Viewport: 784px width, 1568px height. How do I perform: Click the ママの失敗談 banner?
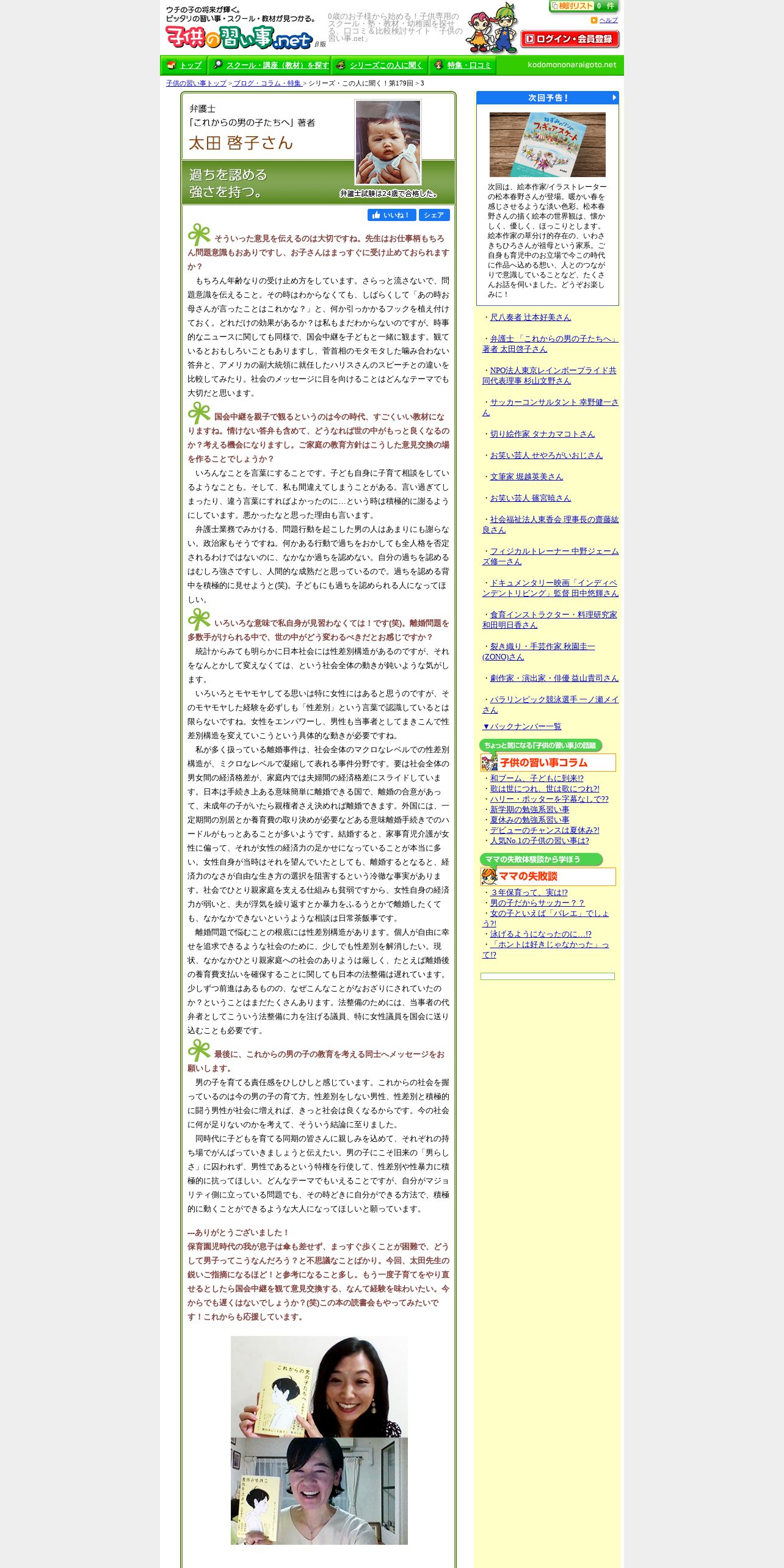coord(548,876)
